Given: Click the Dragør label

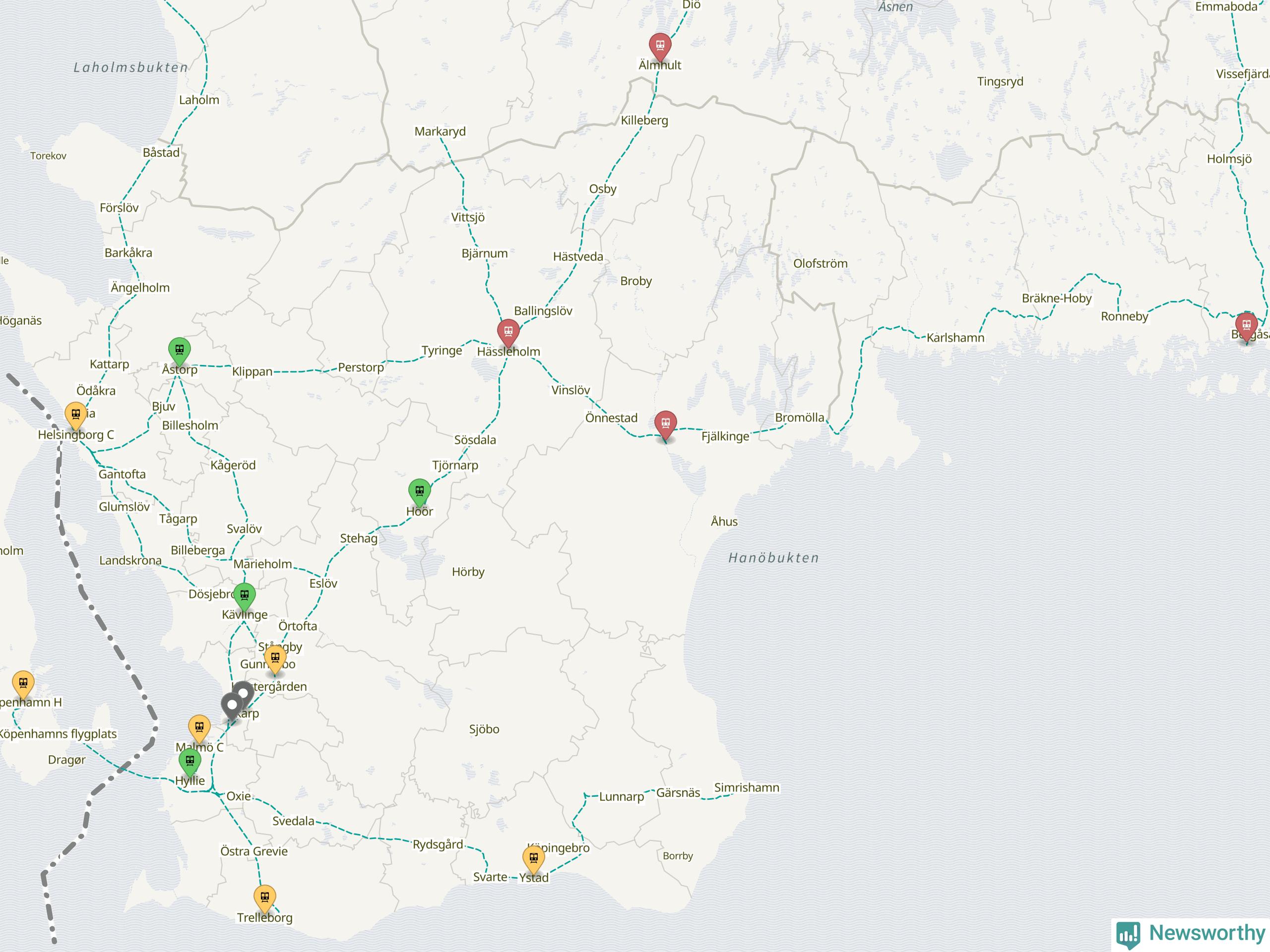Looking at the screenshot, I should point(66,760).
